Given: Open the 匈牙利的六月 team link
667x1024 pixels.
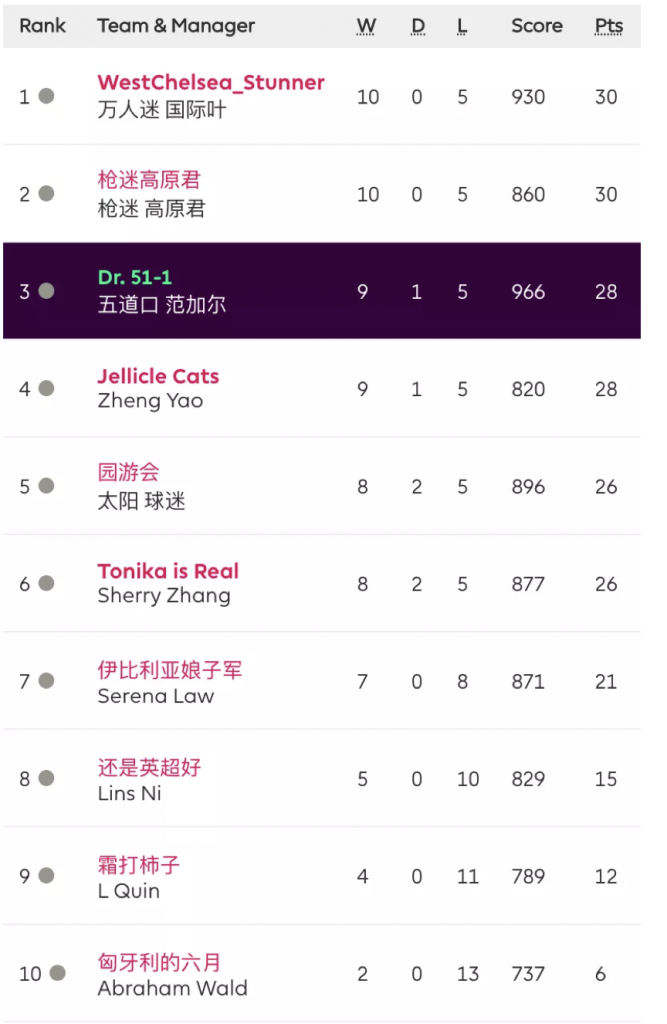Looking at the screenshot, I should [159, 962].
